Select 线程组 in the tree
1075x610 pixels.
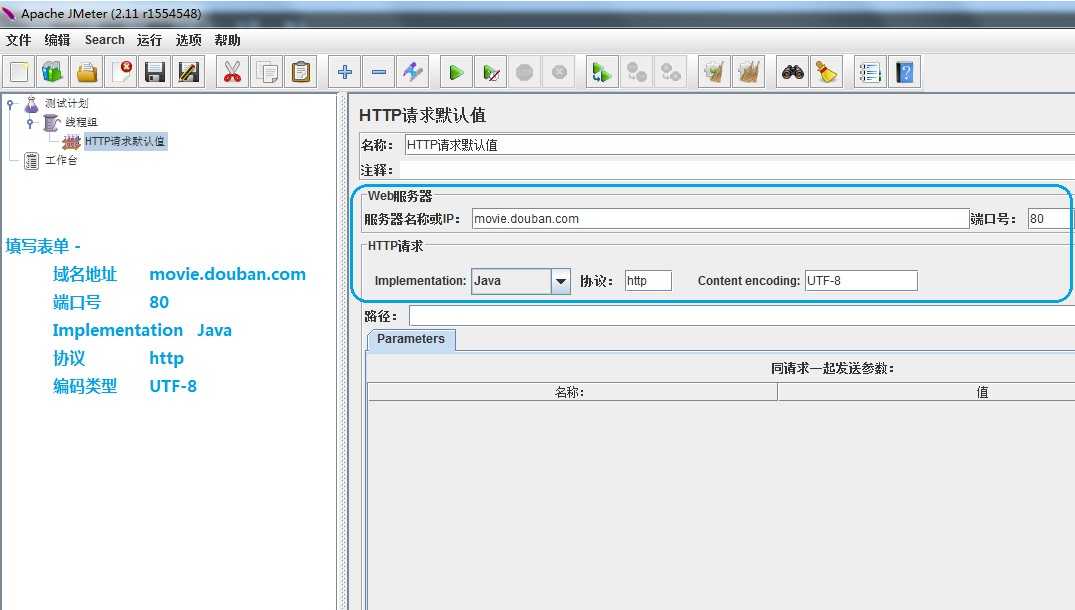click(81, 122)
